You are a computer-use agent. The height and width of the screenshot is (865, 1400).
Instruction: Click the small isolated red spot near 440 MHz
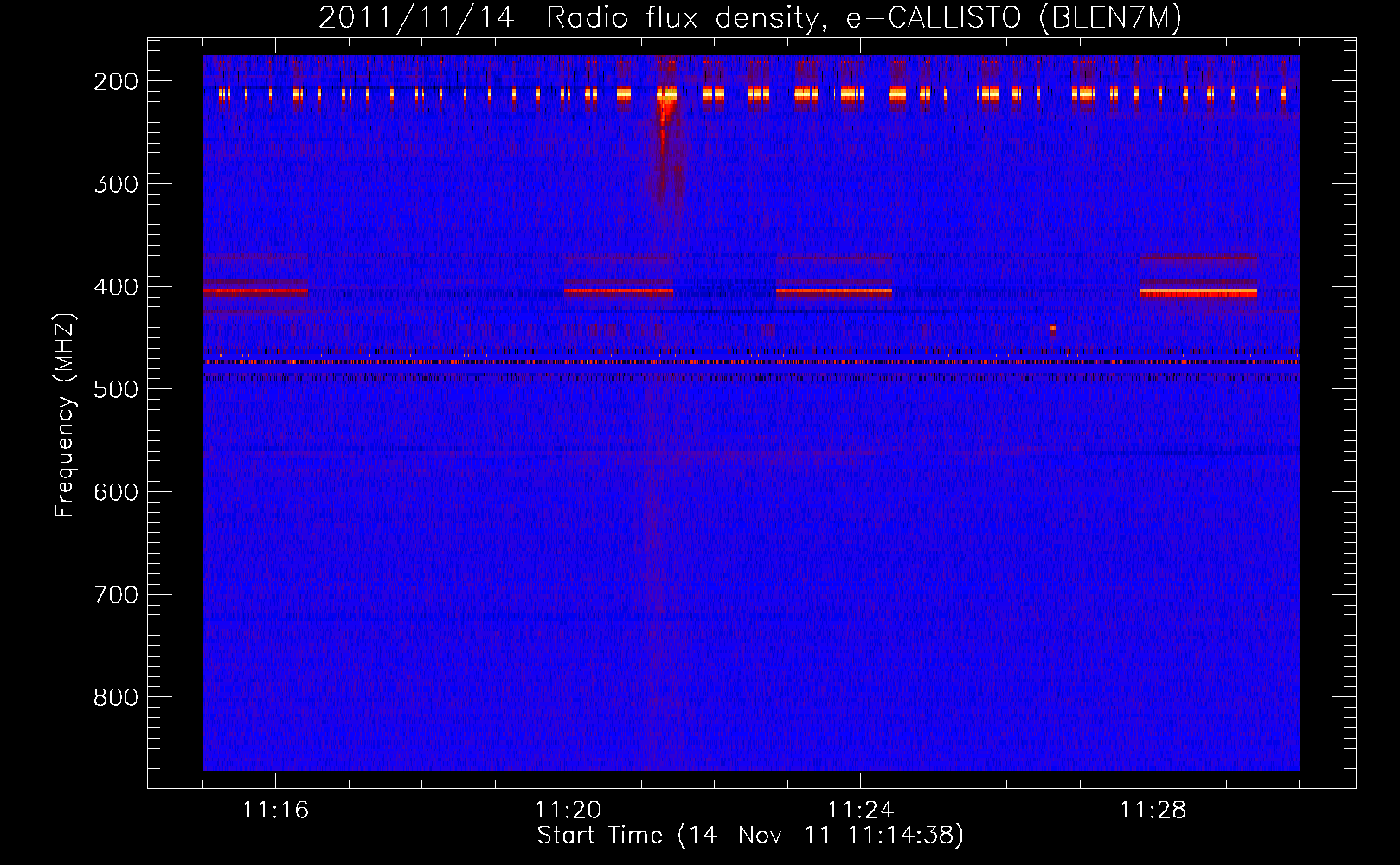point(1053,328)
